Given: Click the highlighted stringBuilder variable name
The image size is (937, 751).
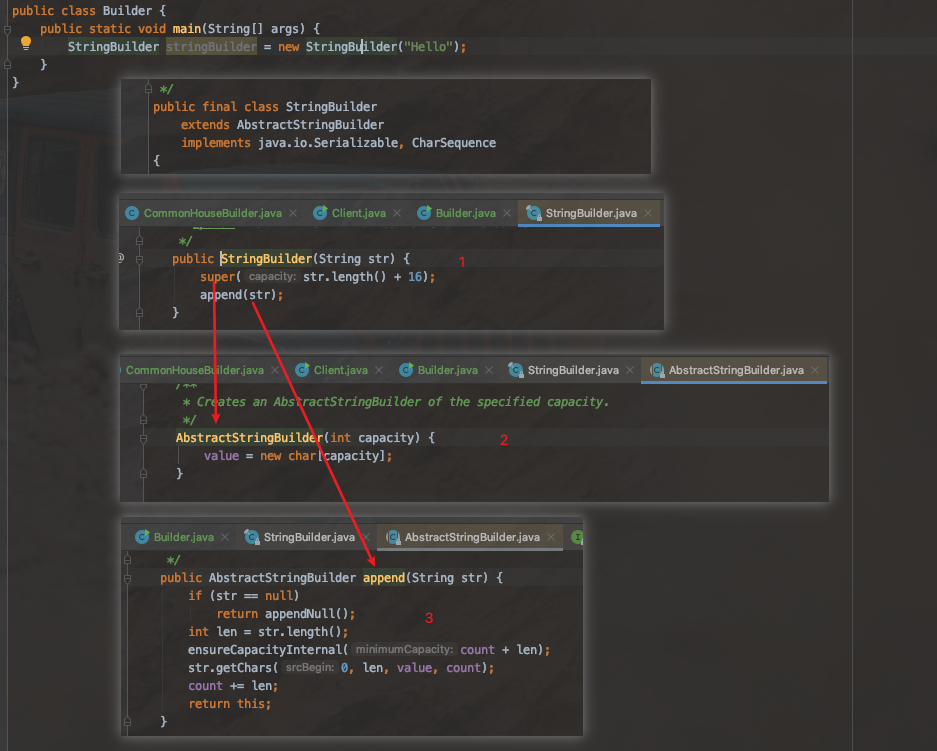Looking at the screenshot, I should 211,47.
